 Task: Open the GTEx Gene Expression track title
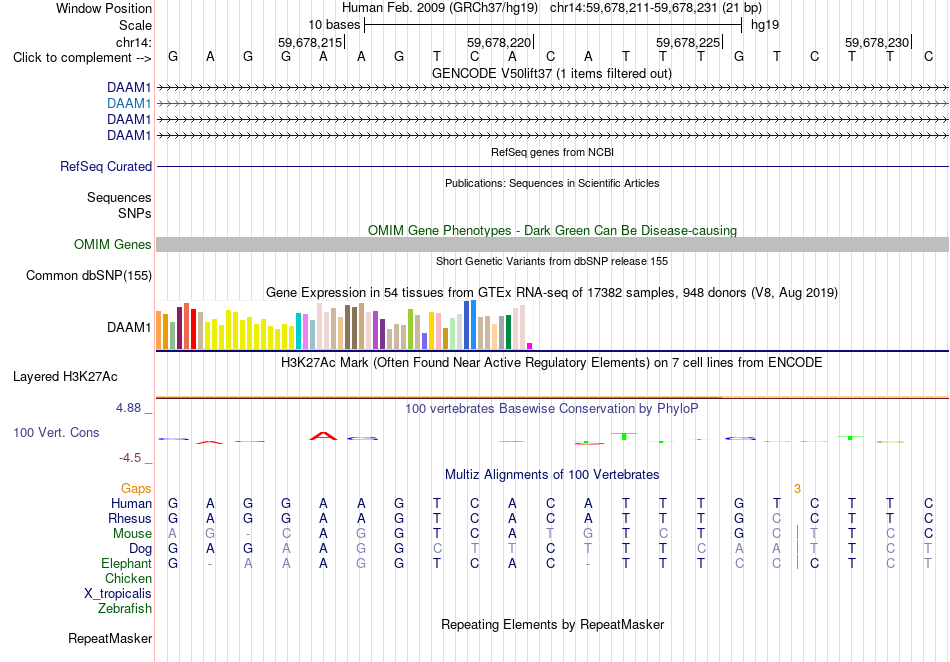click(x=552, y=293)
